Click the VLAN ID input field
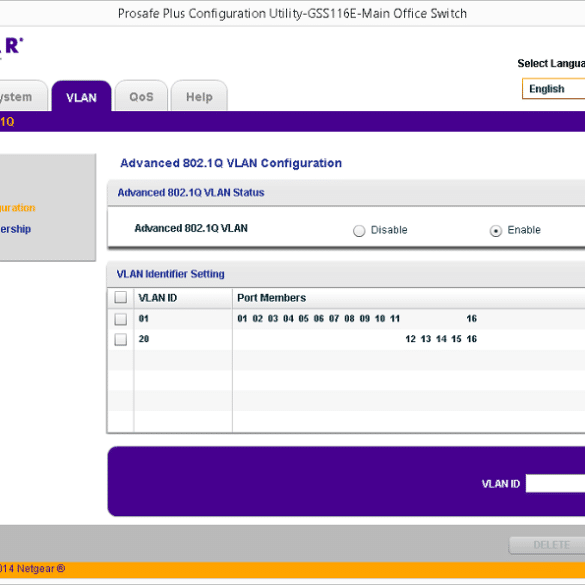585x585 pixels. click(x=555, y=484)
